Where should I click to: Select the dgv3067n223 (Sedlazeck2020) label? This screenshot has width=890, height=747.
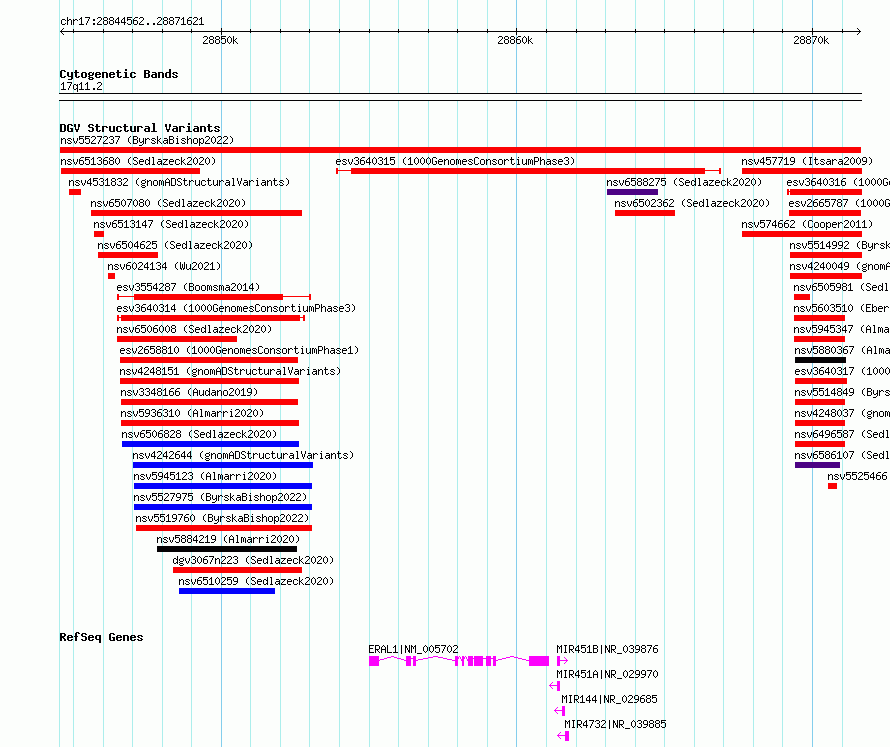(x=253, y=560)
